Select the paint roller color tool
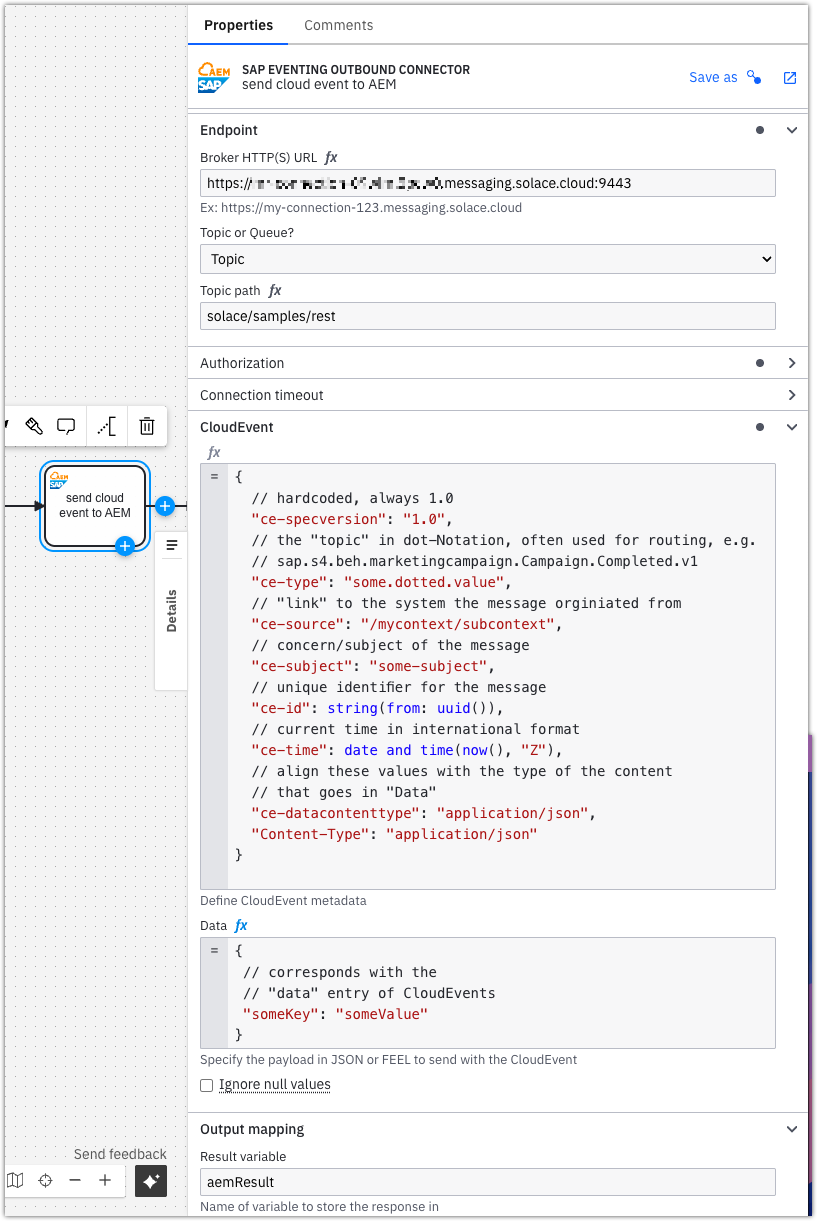The width and height of the screenshot is (817, 1221). (33, 427)
